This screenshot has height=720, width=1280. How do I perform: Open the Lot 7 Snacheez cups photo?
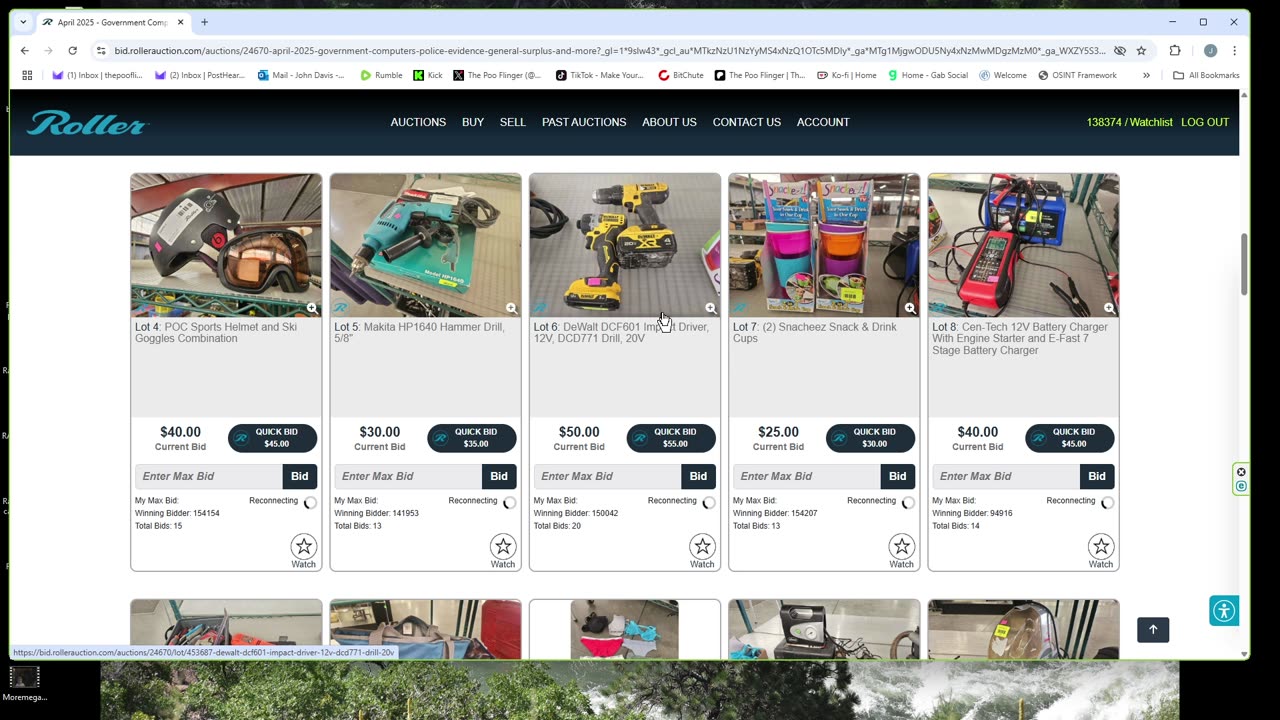[x=824, y=245]
